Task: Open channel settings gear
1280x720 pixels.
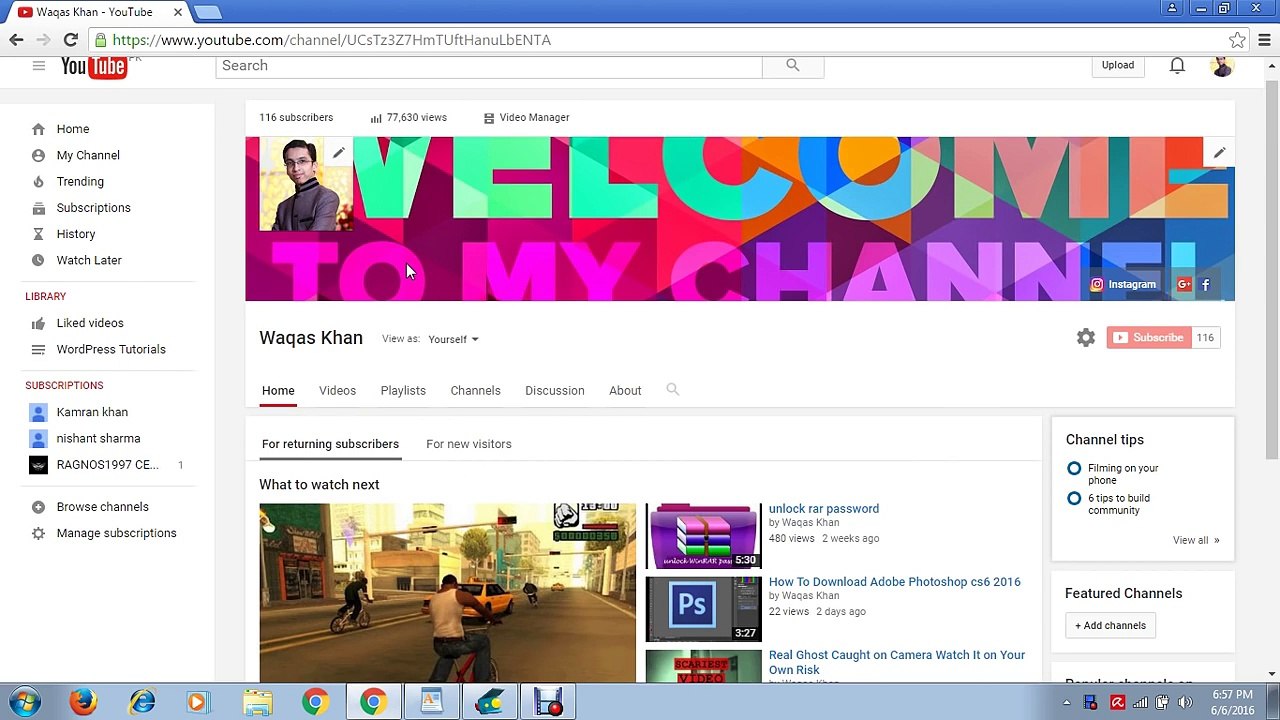Action: [x=1086, y=338]
